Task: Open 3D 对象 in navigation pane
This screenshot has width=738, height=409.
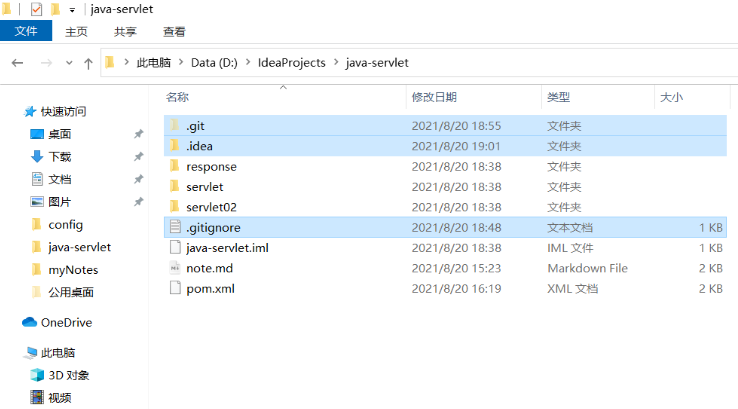Action: (69, 375)
